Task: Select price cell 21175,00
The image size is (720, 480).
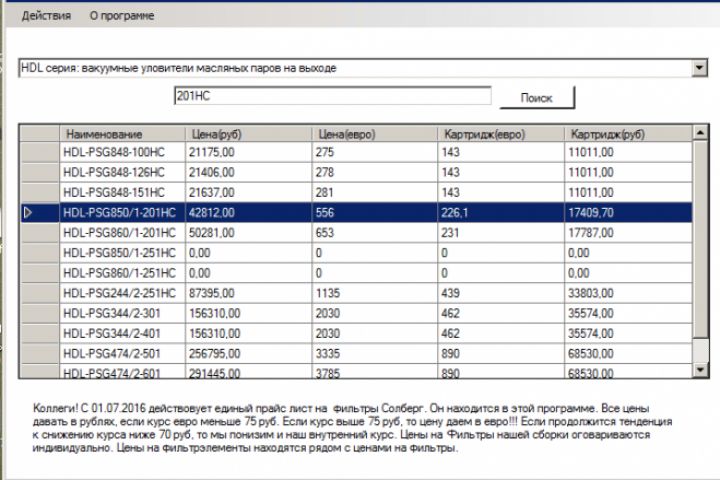Action: point(248,152)
